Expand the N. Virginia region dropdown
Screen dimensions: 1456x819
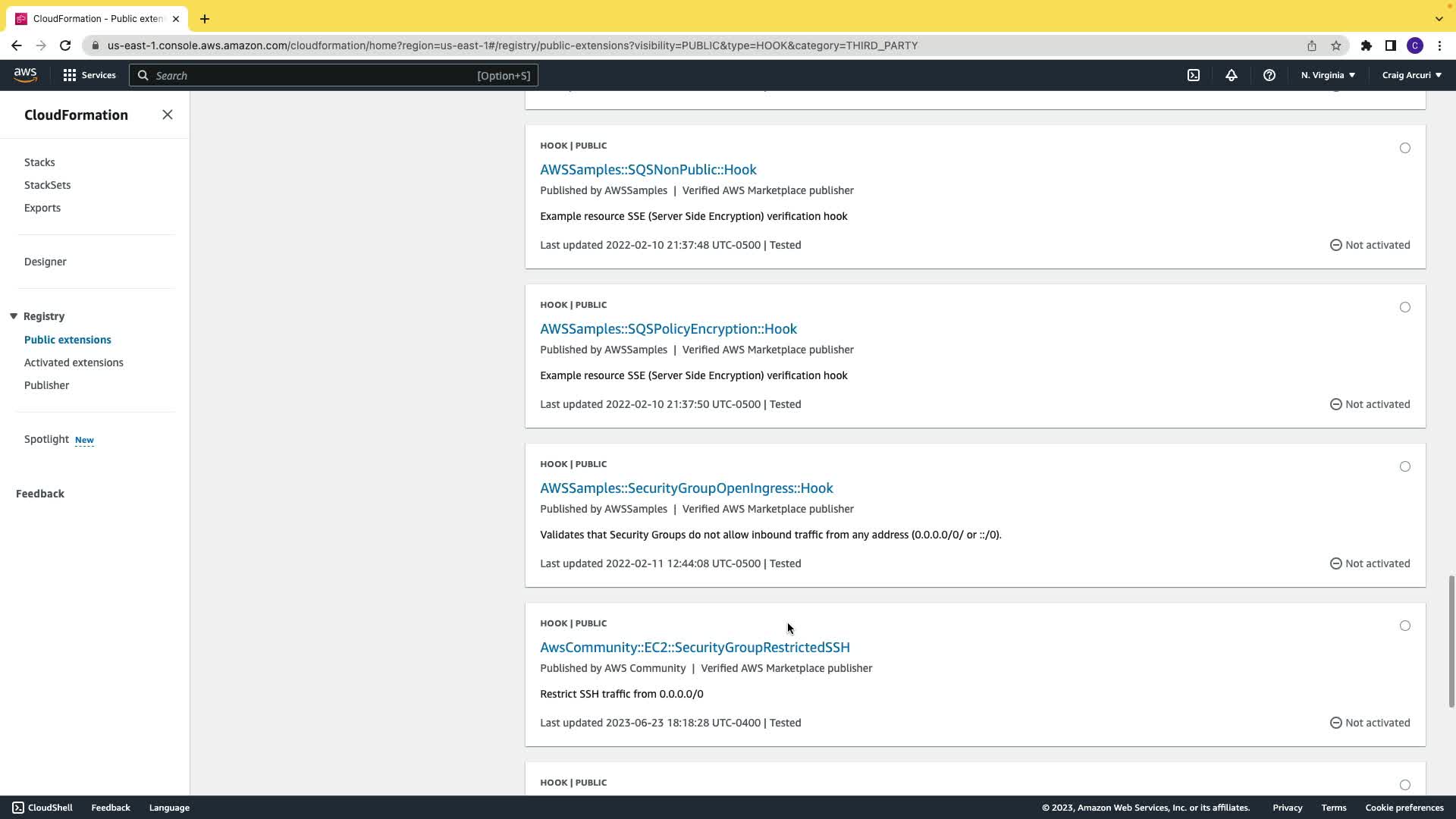1328,75
